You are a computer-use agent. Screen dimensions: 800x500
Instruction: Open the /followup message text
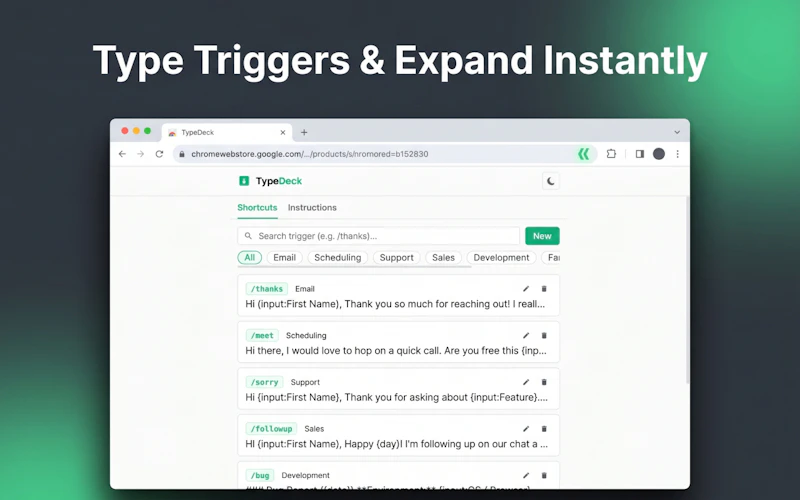tap(396, 444)
